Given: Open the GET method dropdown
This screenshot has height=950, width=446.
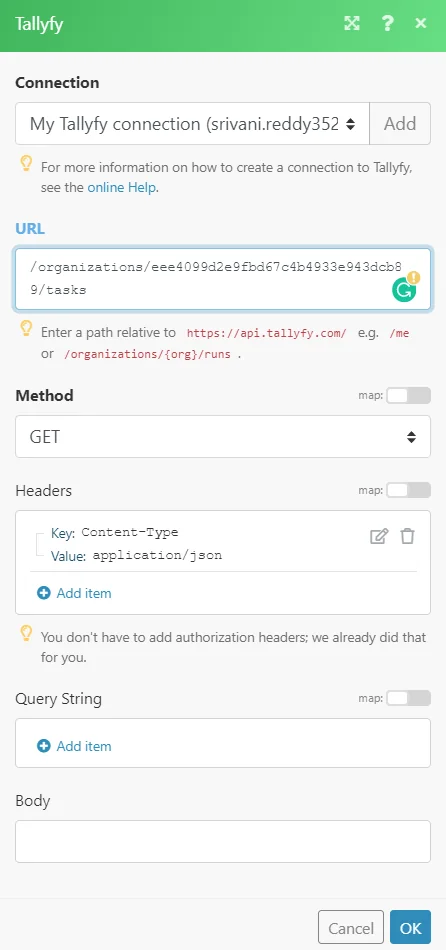Looking at the screenshot, I should (223, 436).
